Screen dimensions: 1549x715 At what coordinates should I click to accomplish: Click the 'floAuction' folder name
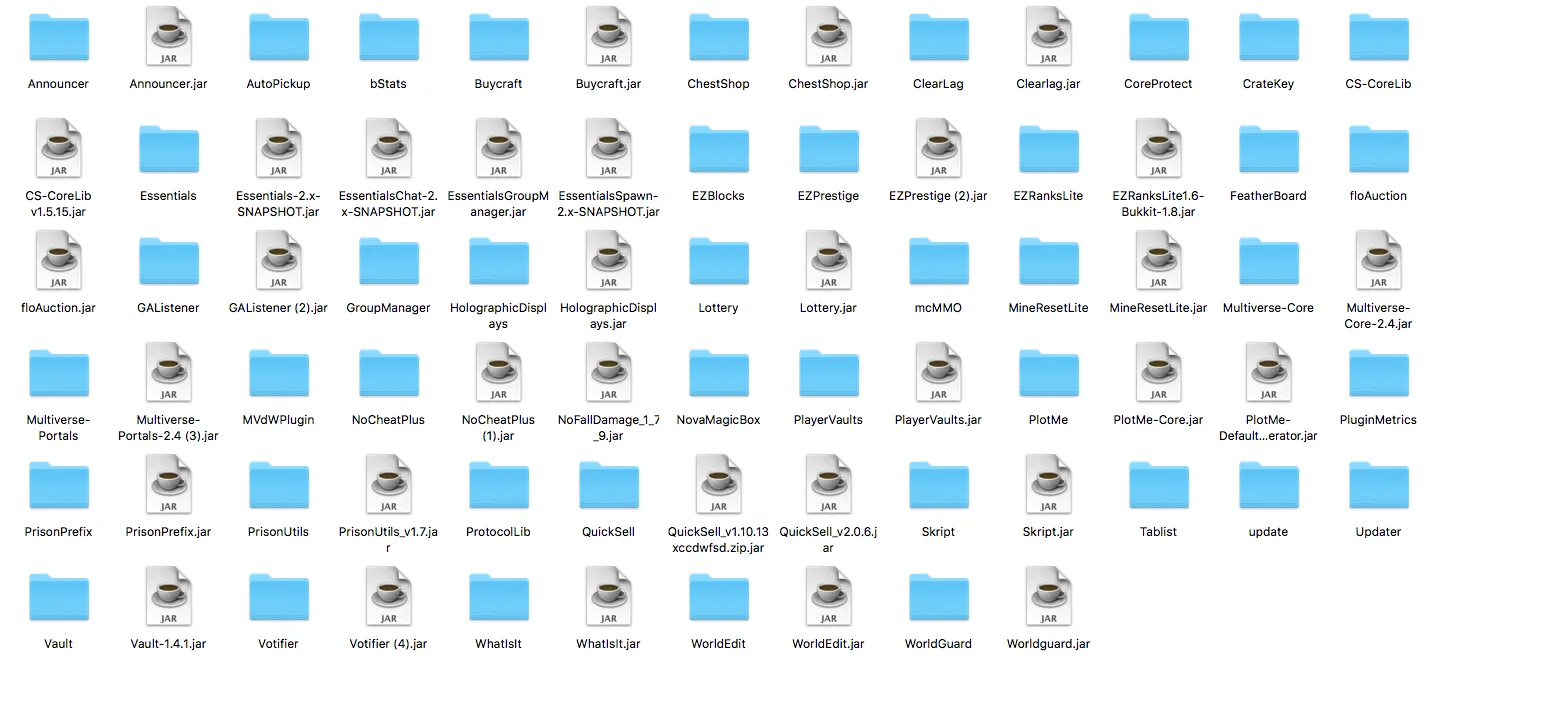click(x=1378, y=196)
